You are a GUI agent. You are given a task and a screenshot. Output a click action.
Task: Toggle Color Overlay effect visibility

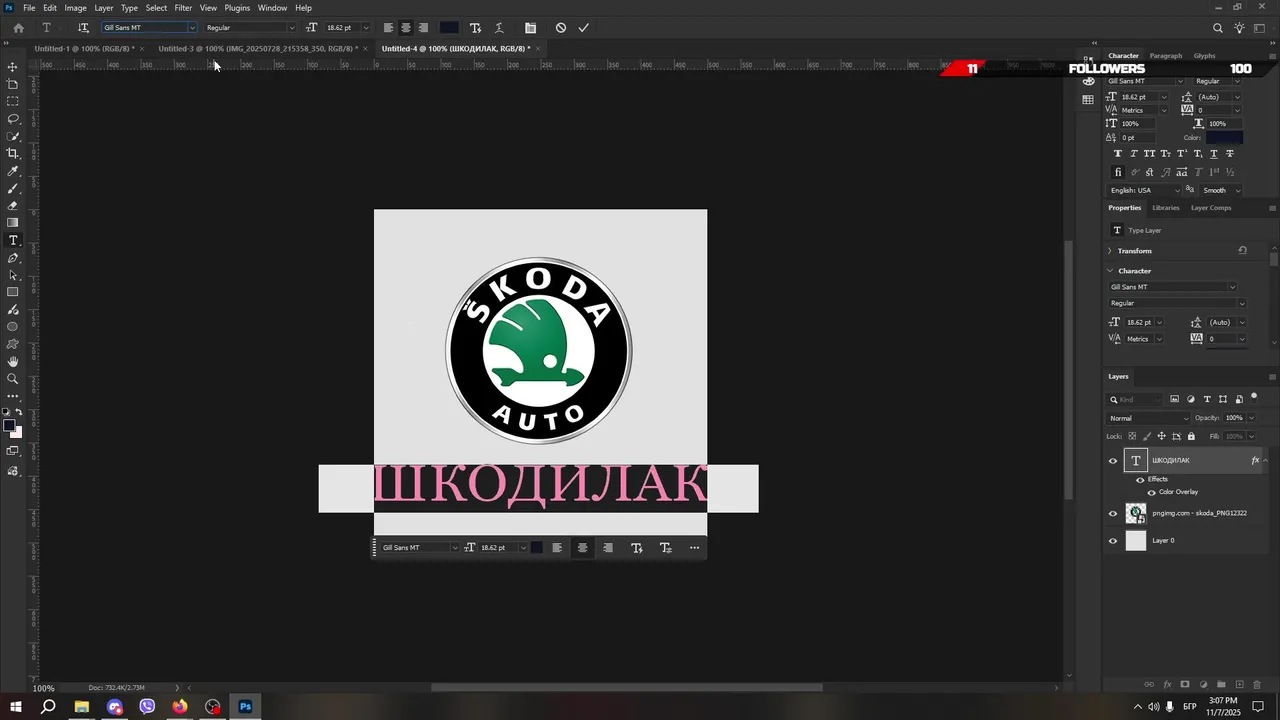pyautogui.click(x=1151, y=492)
